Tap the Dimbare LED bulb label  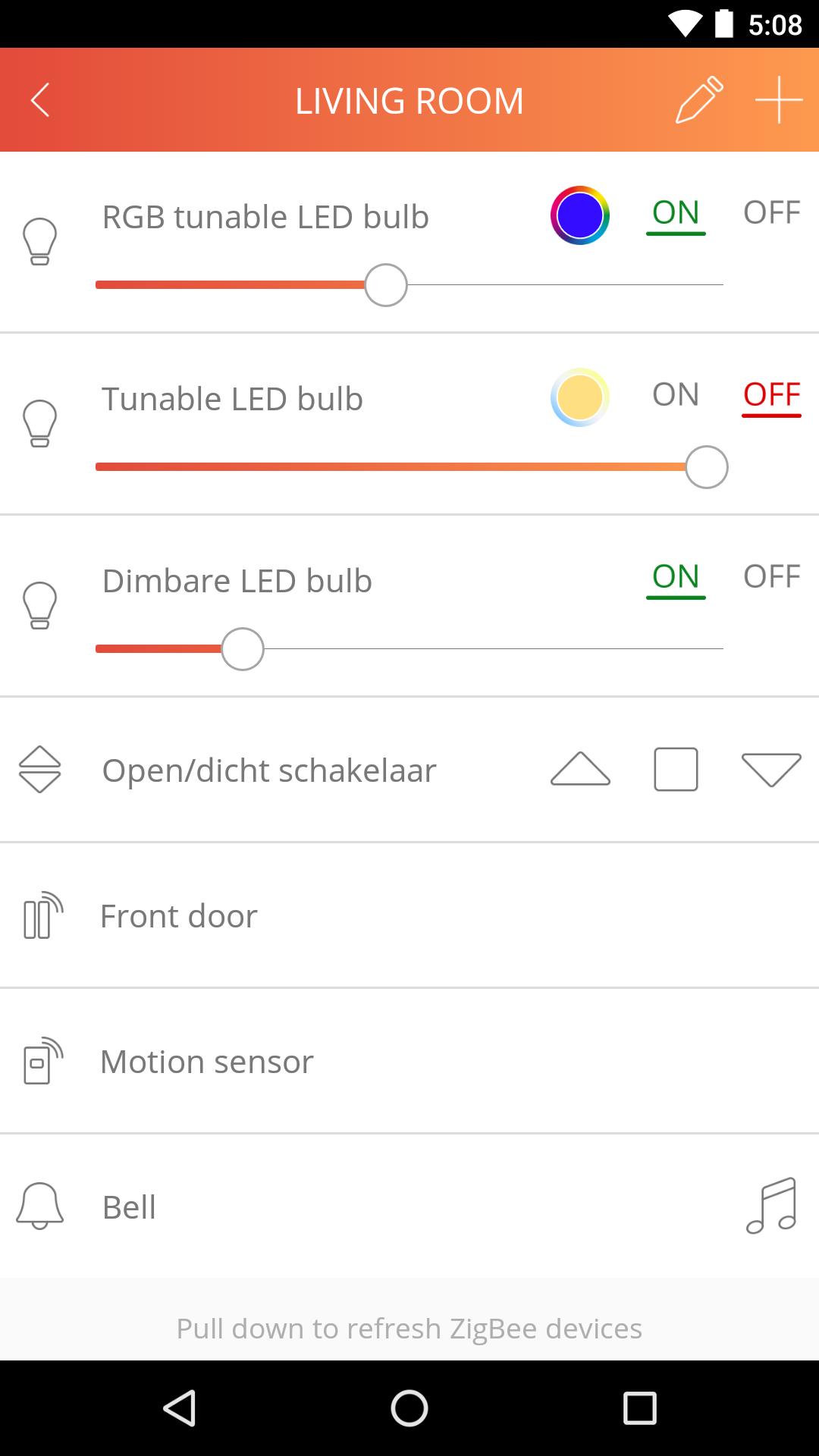(x=237, y=581)
